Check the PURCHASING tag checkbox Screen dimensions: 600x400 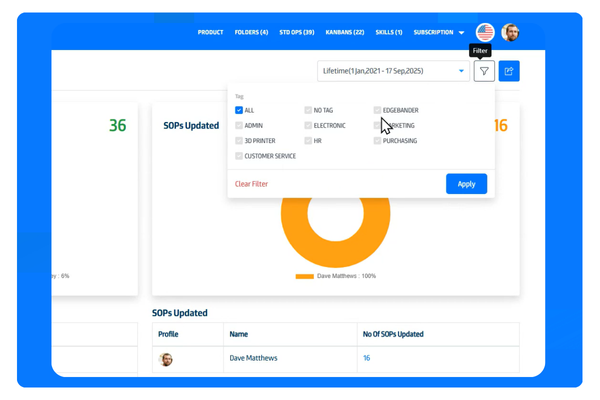(377, 141)
